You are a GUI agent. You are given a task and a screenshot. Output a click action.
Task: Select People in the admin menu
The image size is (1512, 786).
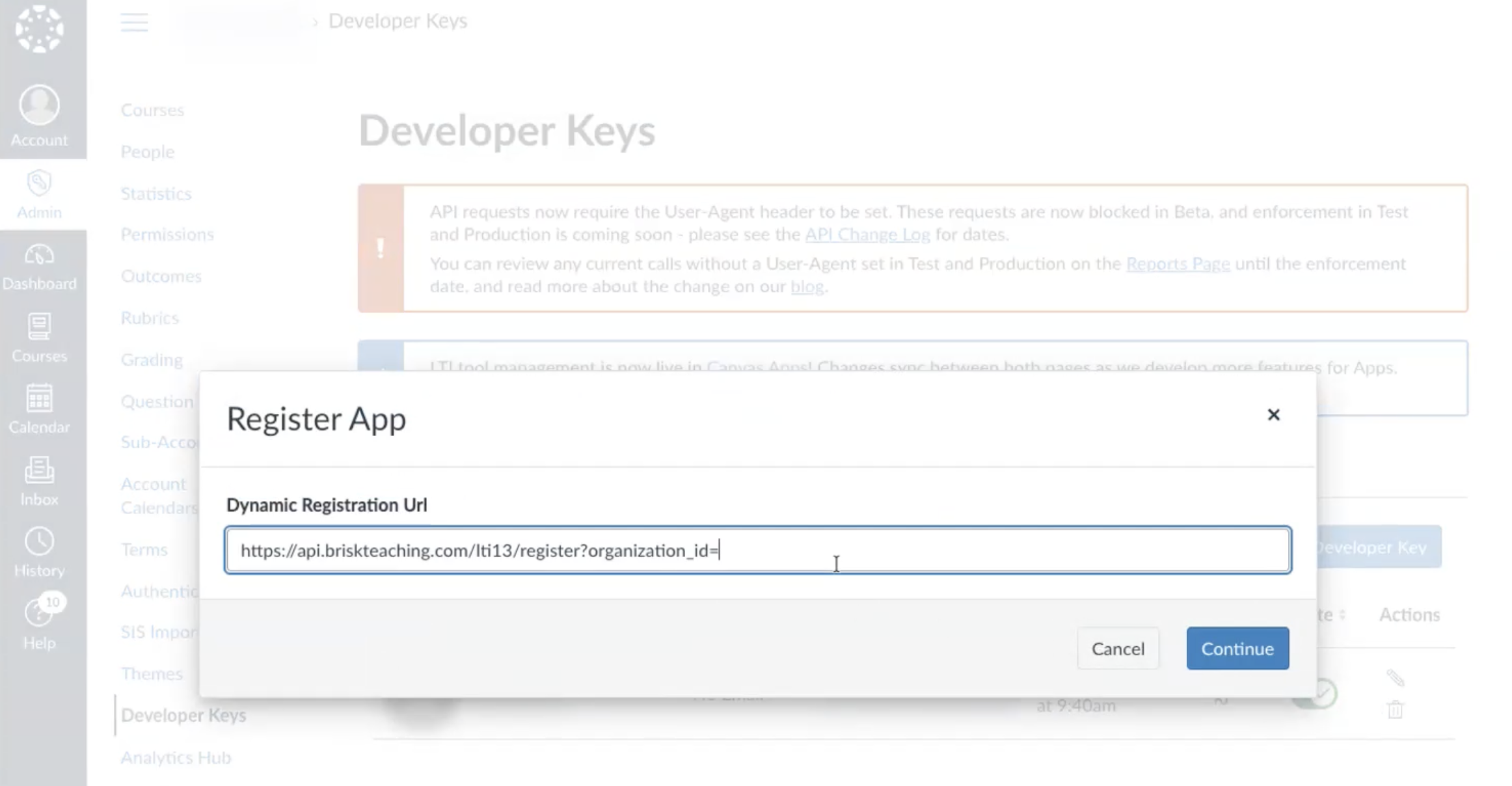coord(148,152)
